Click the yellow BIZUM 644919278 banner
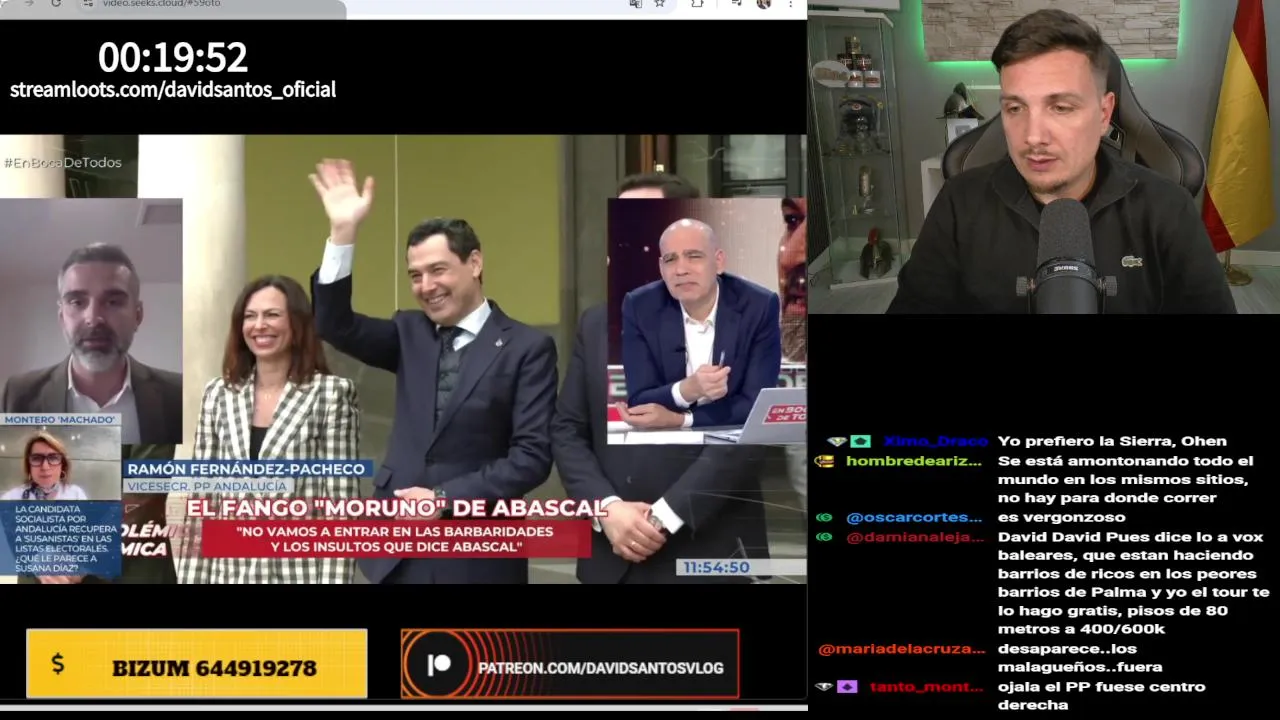The height and width of the screenshot is (720, 1280). click(197, 663)
